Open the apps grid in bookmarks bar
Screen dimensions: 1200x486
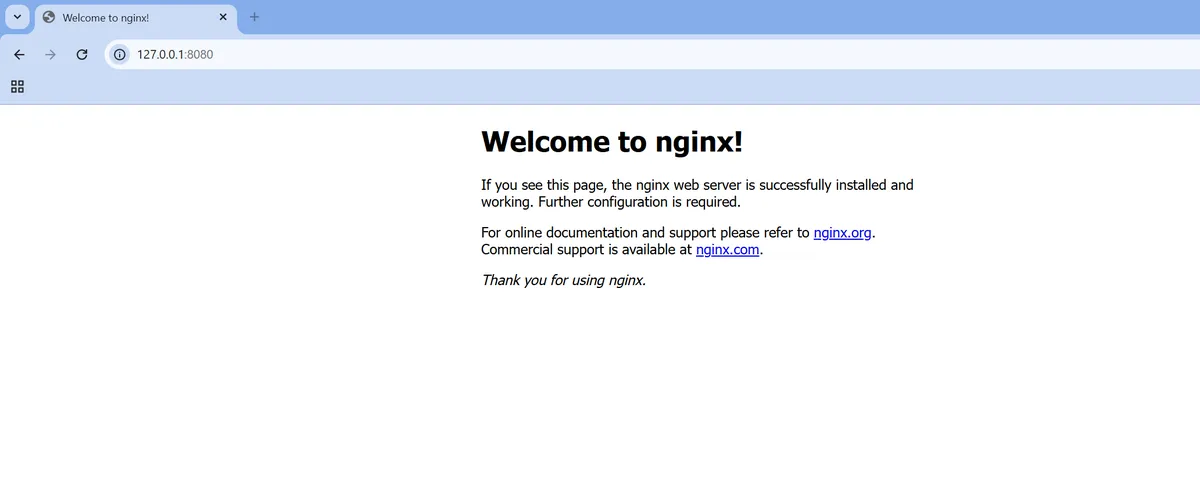[17, 87]
